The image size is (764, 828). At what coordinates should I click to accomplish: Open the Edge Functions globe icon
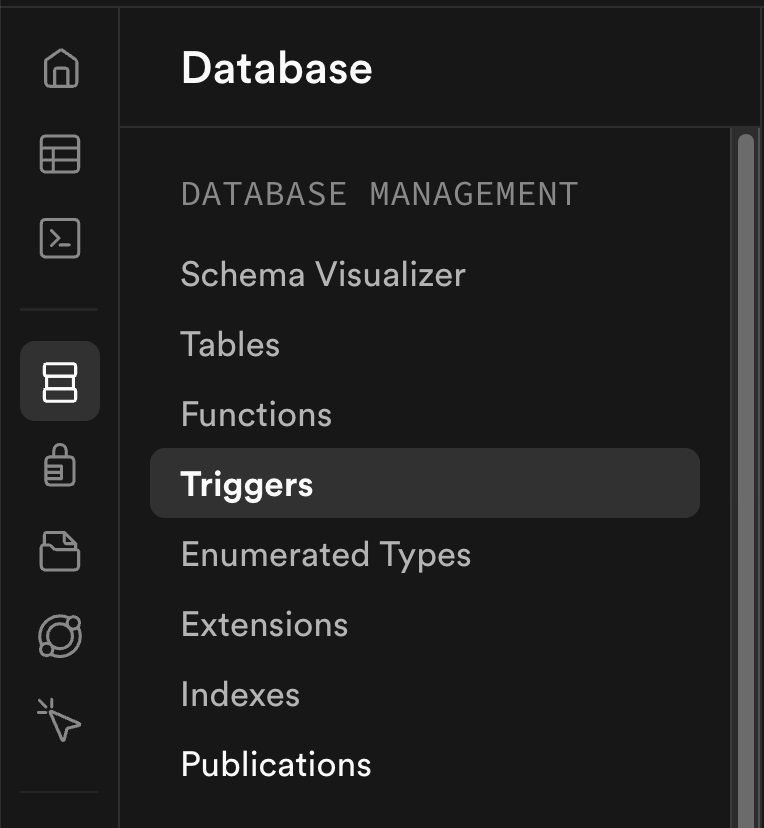[60, 636]
